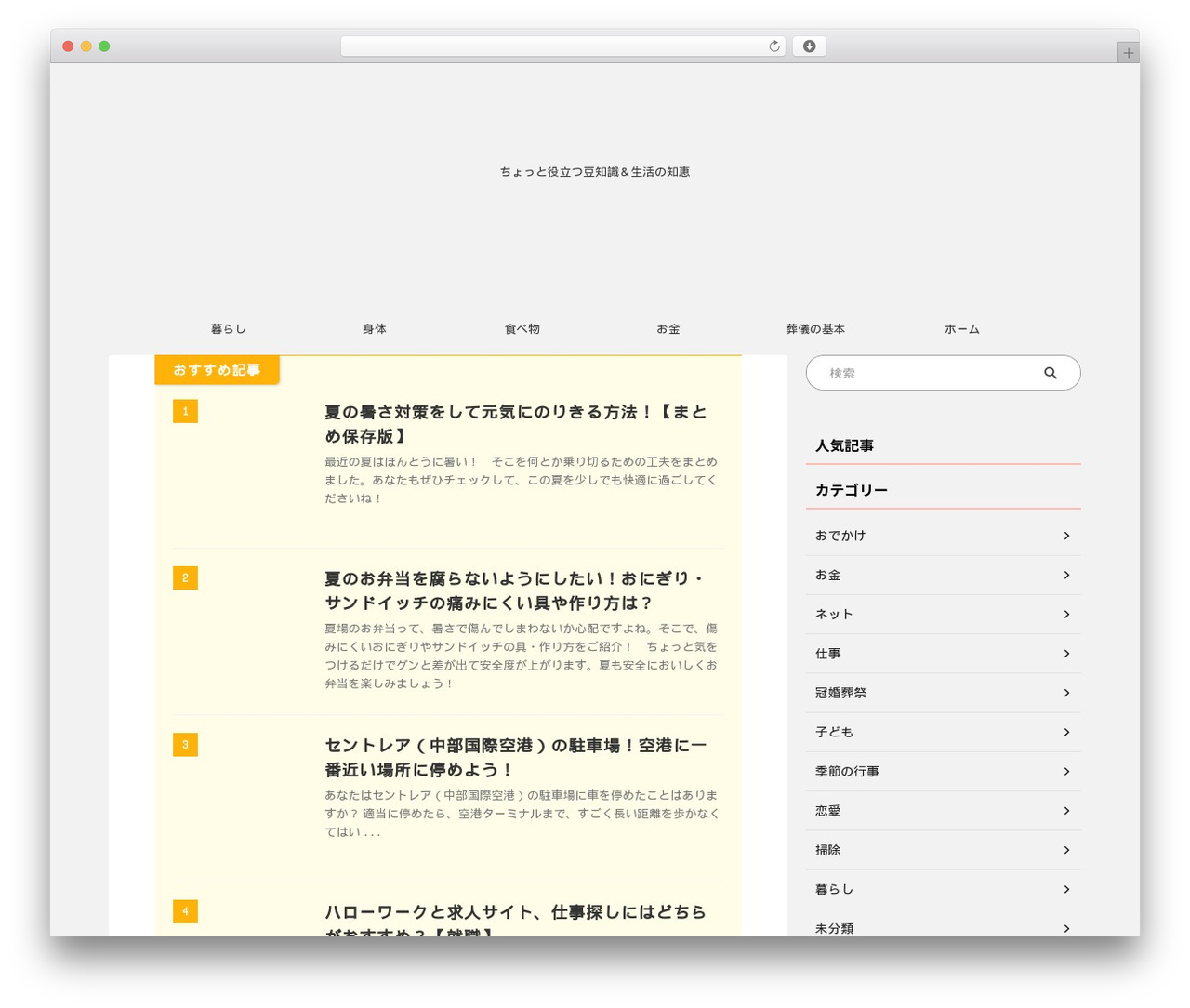Screen dimensions: 1190x1008
Task: Click the excerpt starting あなたはセントレア
Action: (522, 814)
